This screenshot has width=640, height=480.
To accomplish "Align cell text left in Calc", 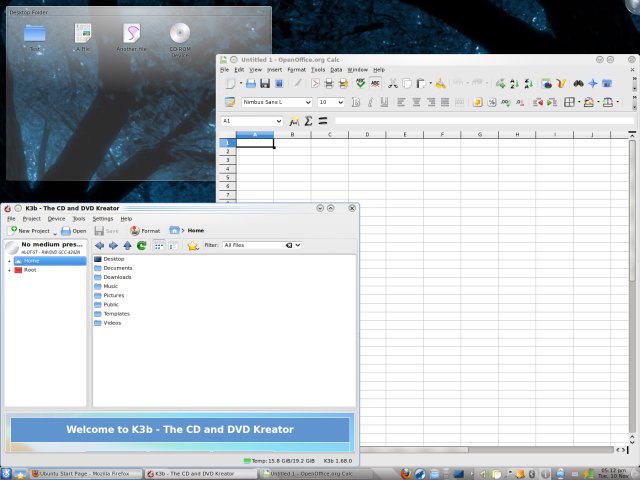I will [x=401, y=102].
